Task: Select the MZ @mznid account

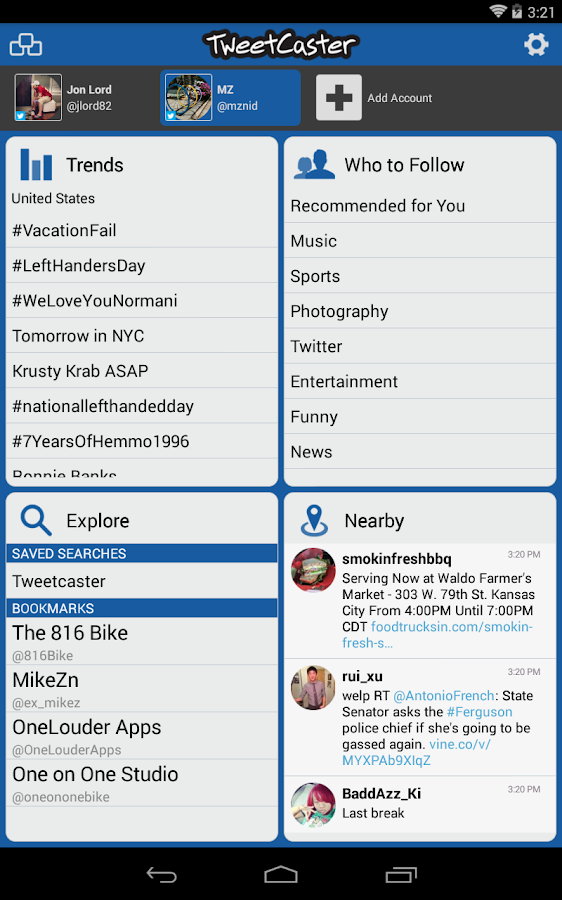Action: pos(230,98)
